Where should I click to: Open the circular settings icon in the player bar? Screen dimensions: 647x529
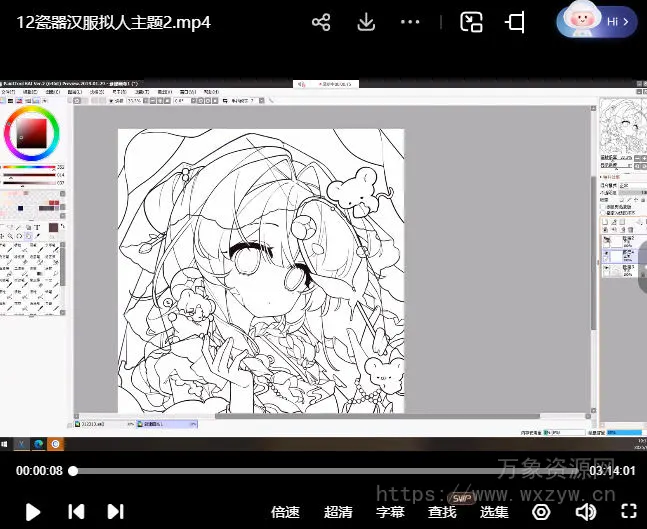pos(541,512)
